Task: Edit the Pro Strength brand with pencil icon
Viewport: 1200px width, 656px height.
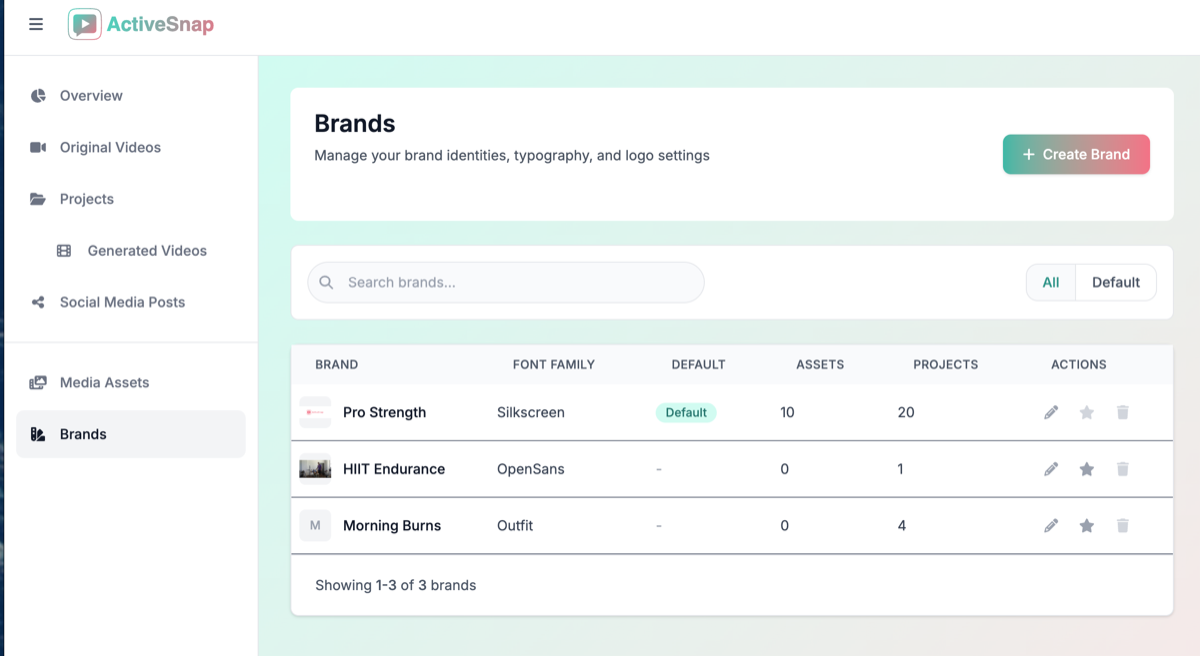Action: tap(1051, 412)
